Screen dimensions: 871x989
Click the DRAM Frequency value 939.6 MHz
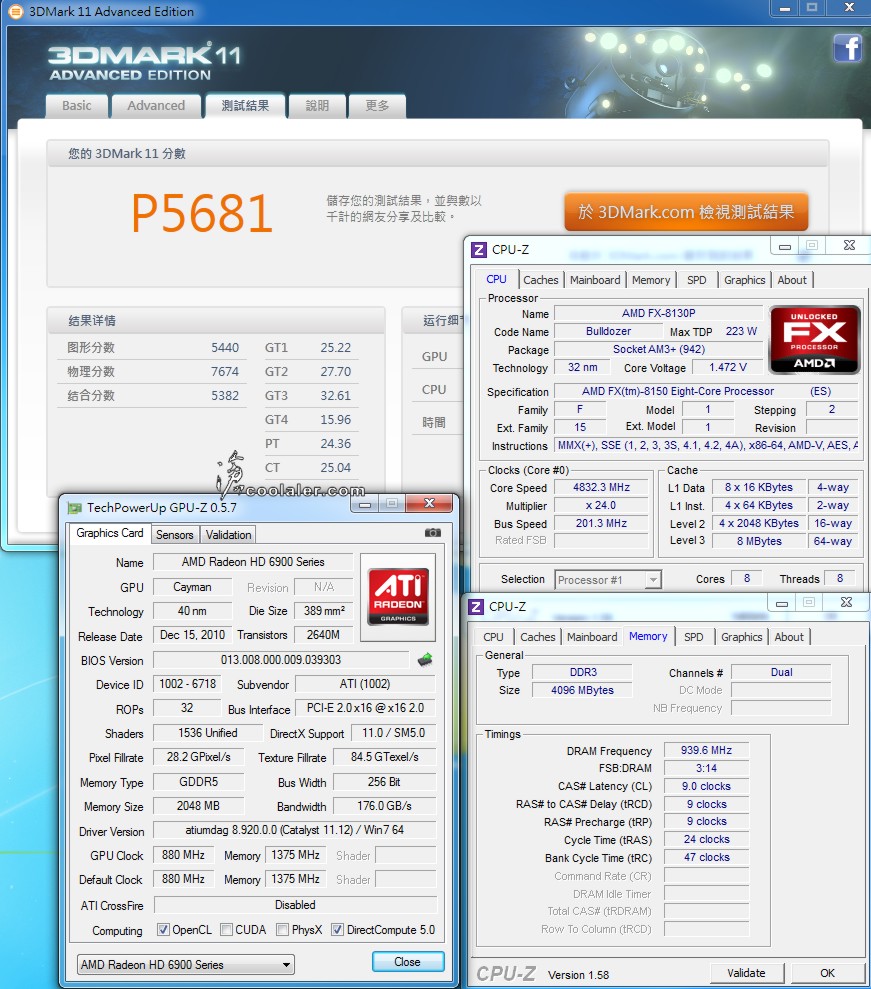[706, 751]
